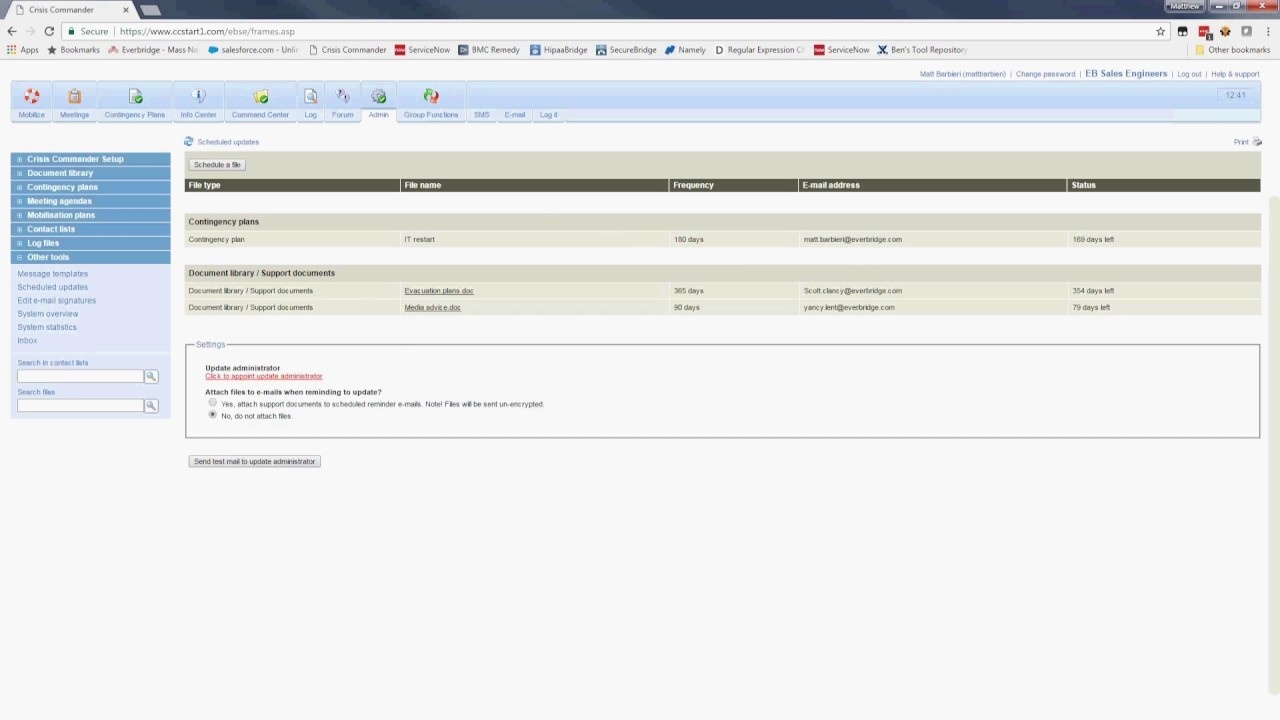
Task: Open the Log section with its magnifier icon
Action: 310,96
